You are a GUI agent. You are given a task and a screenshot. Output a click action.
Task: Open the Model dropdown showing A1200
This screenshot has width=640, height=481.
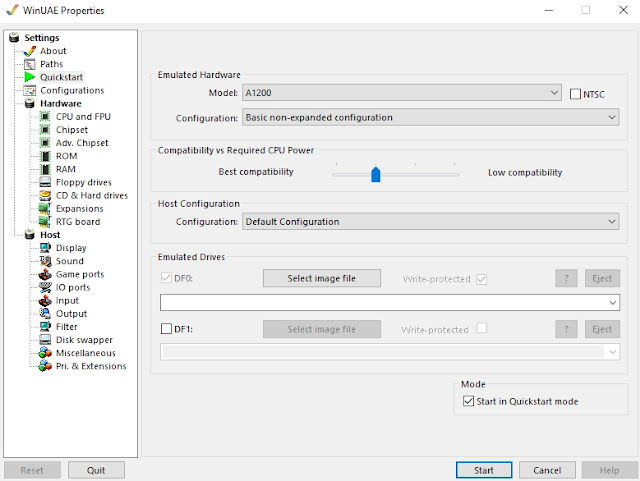[402, 93]
